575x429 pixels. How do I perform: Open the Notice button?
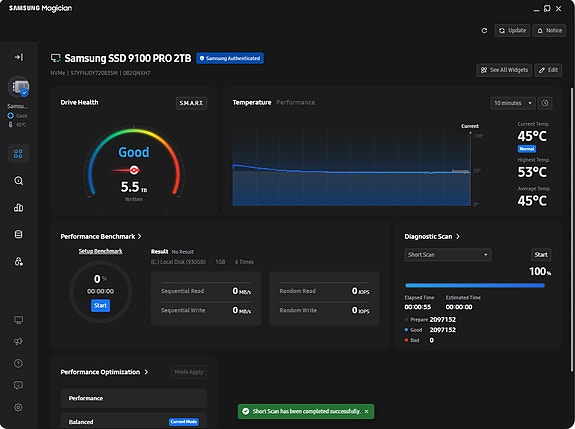point(549,30)
